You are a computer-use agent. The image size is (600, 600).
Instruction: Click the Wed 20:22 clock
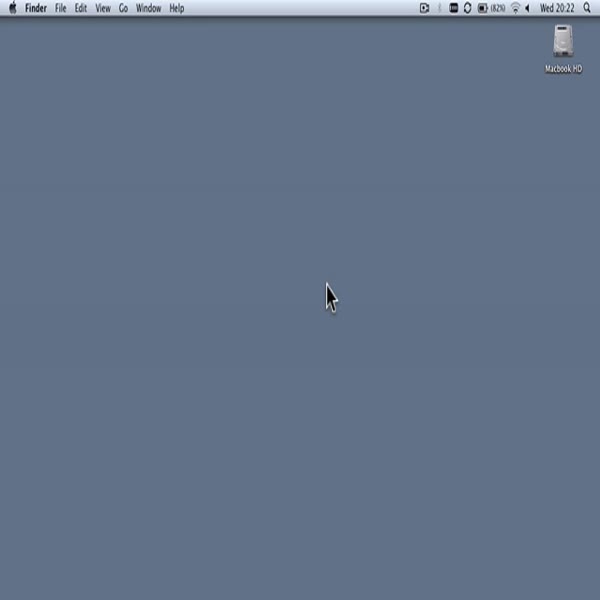pos(557,8)
